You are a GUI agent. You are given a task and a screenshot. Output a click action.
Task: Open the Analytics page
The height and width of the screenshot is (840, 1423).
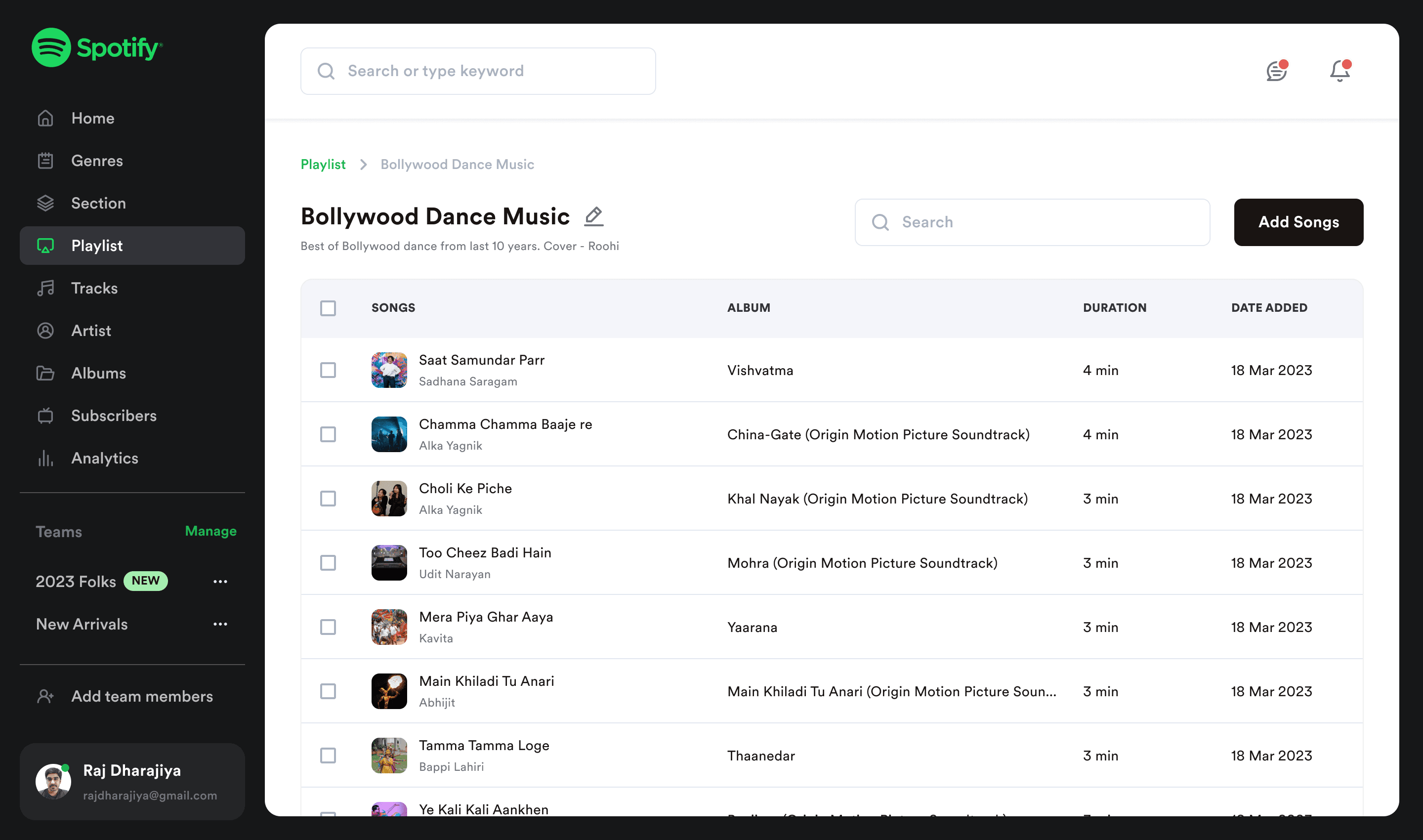[x=132, y=458]
